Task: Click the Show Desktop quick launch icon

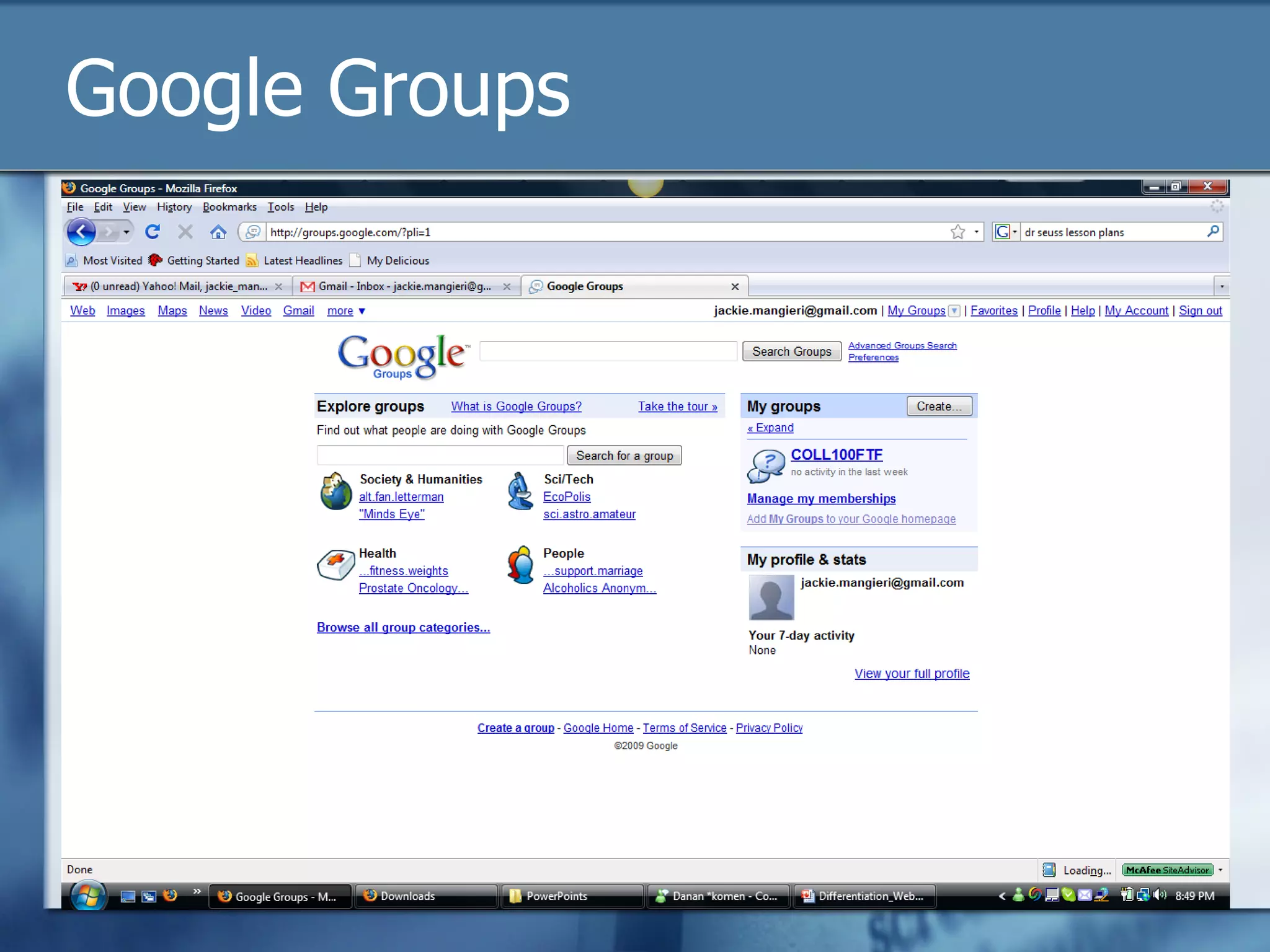Action: [128, 896]
